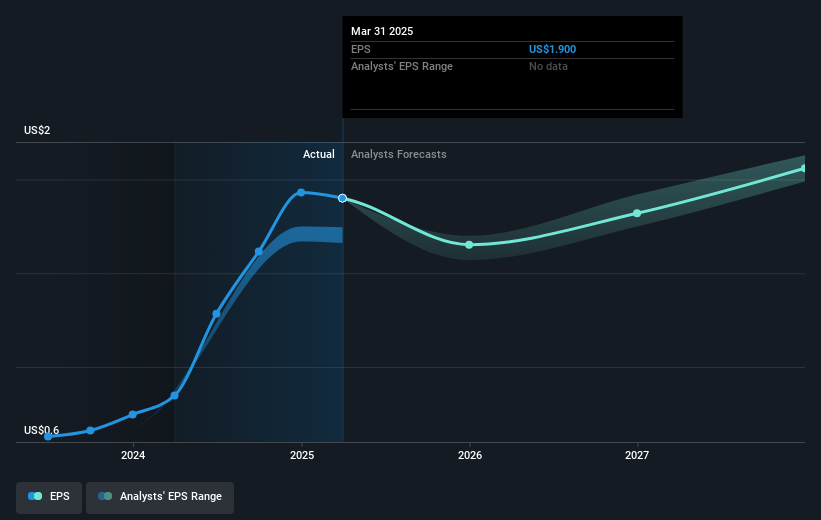Click the 2024 x-axis label
Image resolution: width=821 pixels, height=520 pixels.
coord(133,455)
